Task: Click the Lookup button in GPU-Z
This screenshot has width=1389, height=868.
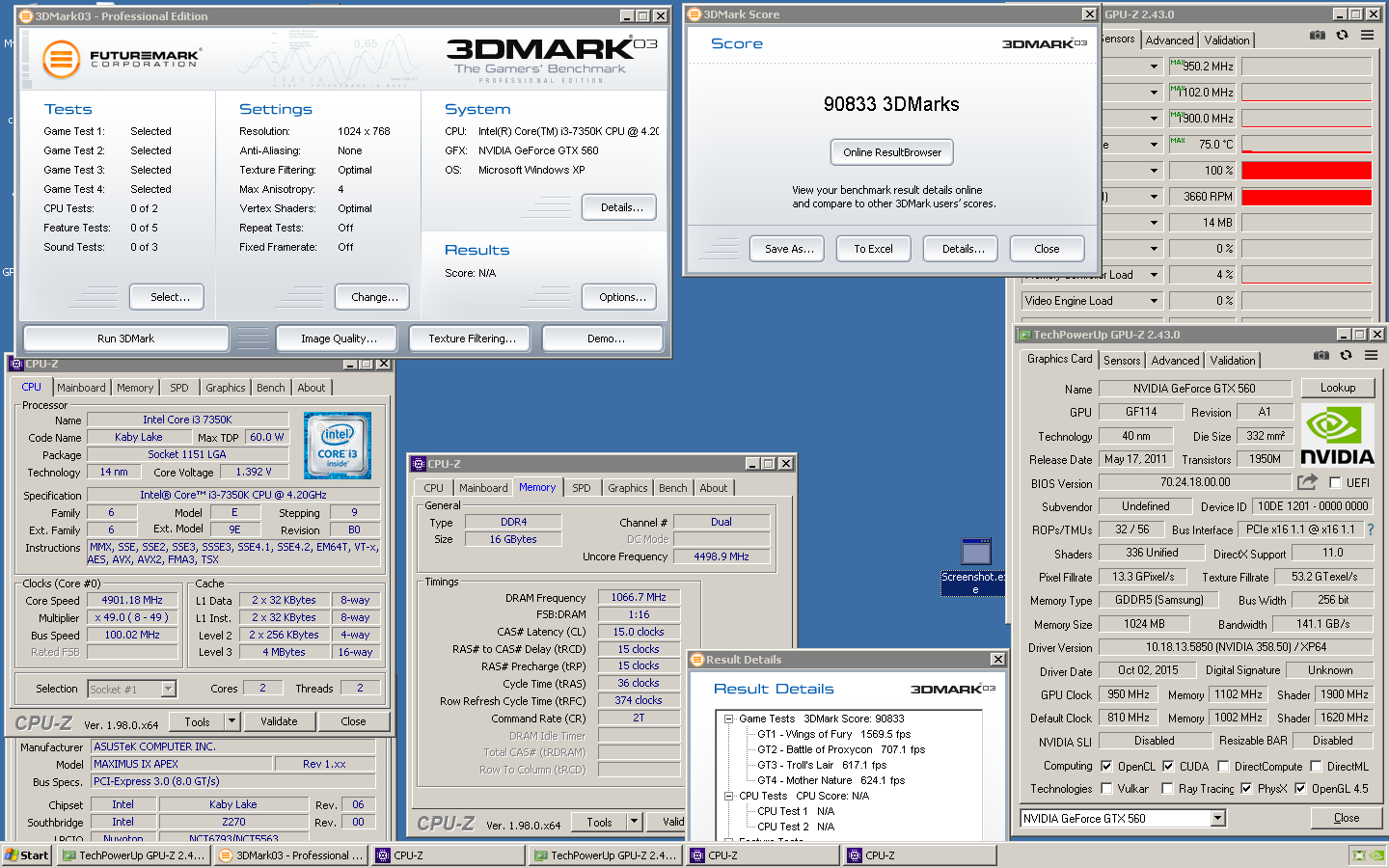Action: [x=1338, y=388]
